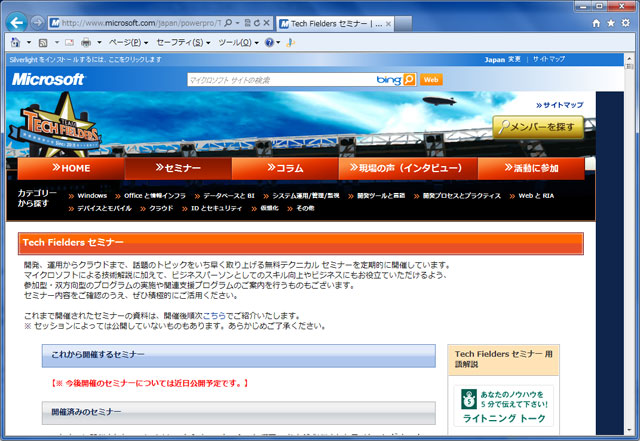Toggle the Compatibility View icon in address bar
Viewport: 640px width, 441px height.
pyautogui.click(x=248, y=23)
